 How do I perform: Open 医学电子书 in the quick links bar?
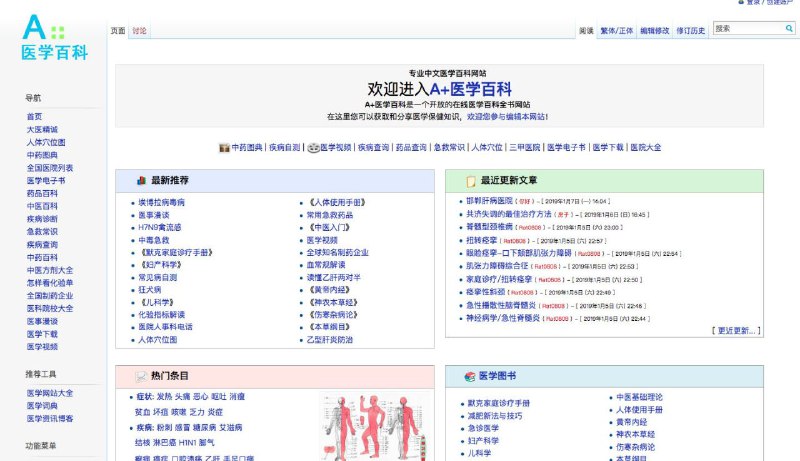[566, 147]
